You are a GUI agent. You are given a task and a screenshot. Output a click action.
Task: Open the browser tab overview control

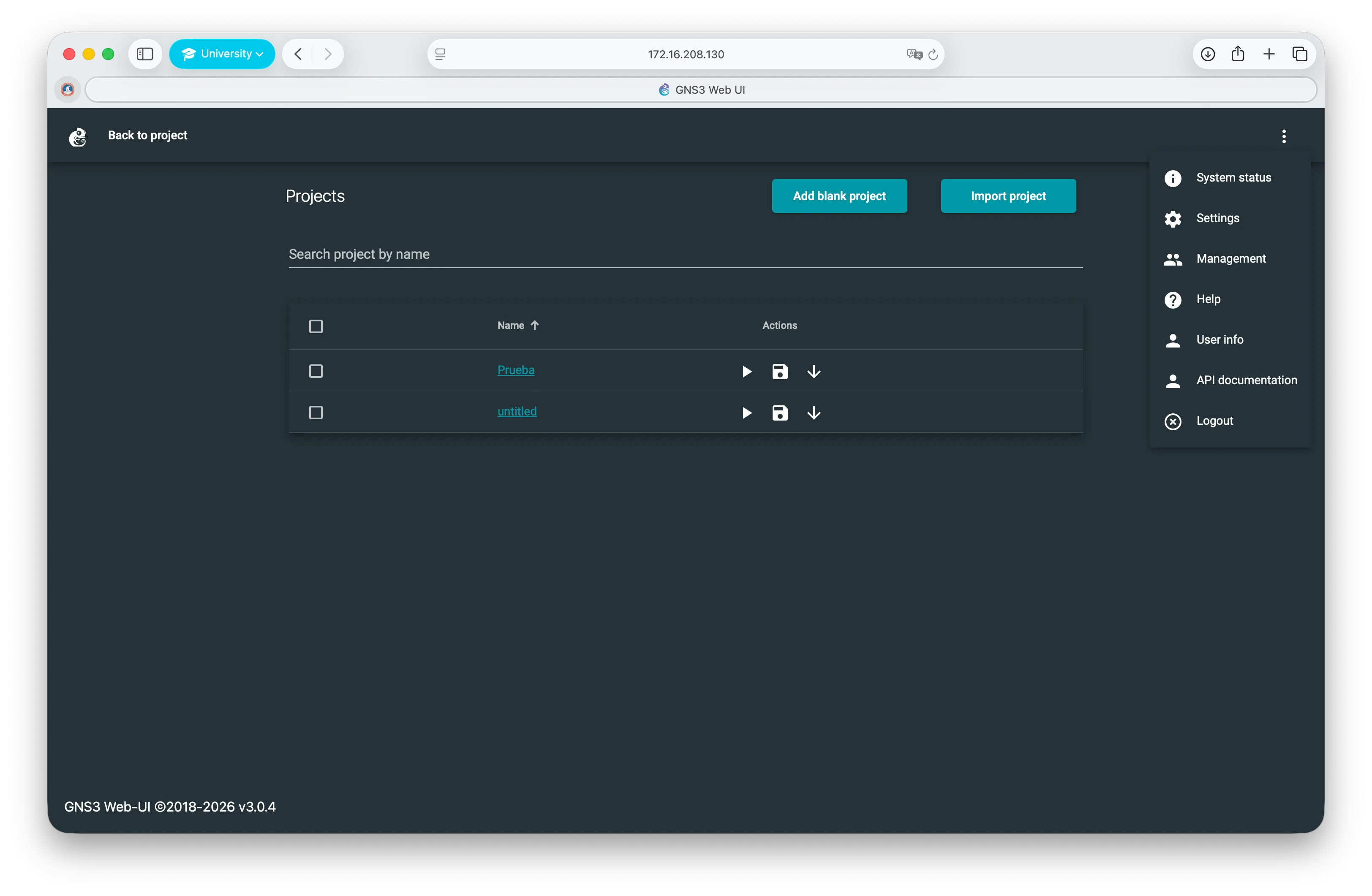click(1301, 54)
